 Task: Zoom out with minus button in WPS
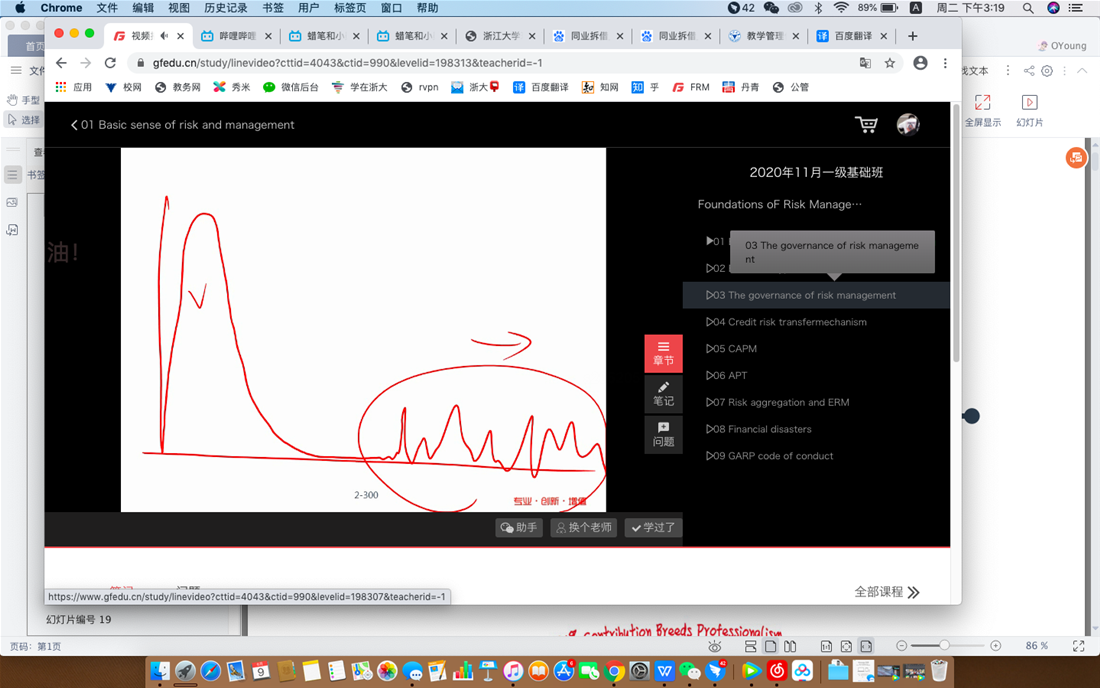click(x=901, y=646)
